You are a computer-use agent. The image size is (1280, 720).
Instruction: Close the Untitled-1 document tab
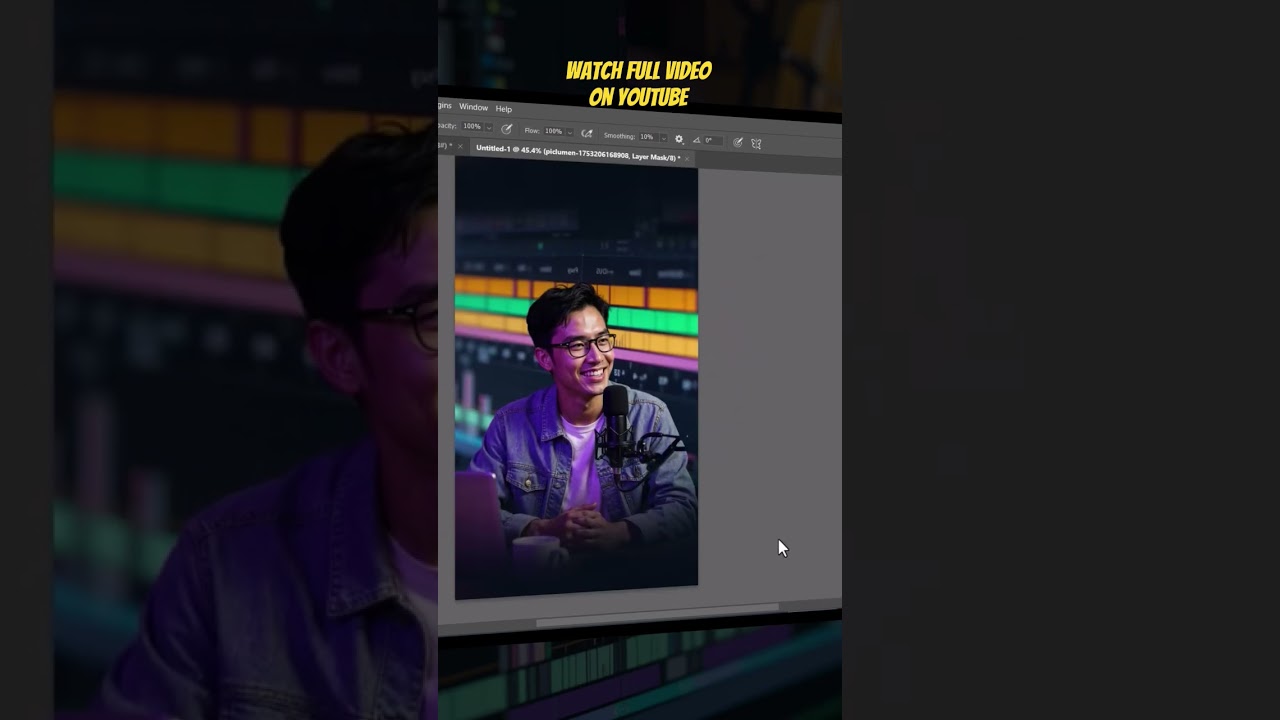(x=687, y=158)
